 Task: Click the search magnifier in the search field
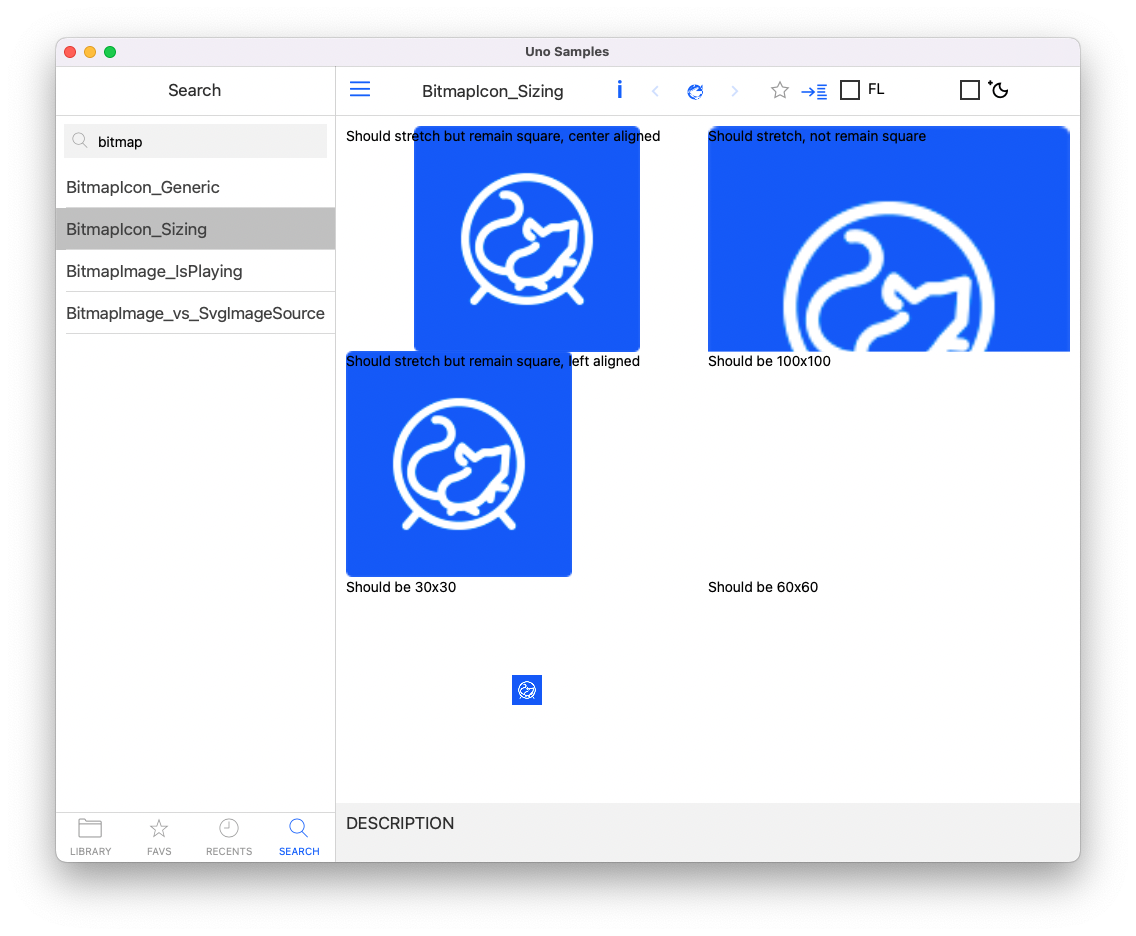(x=80, y=141)
